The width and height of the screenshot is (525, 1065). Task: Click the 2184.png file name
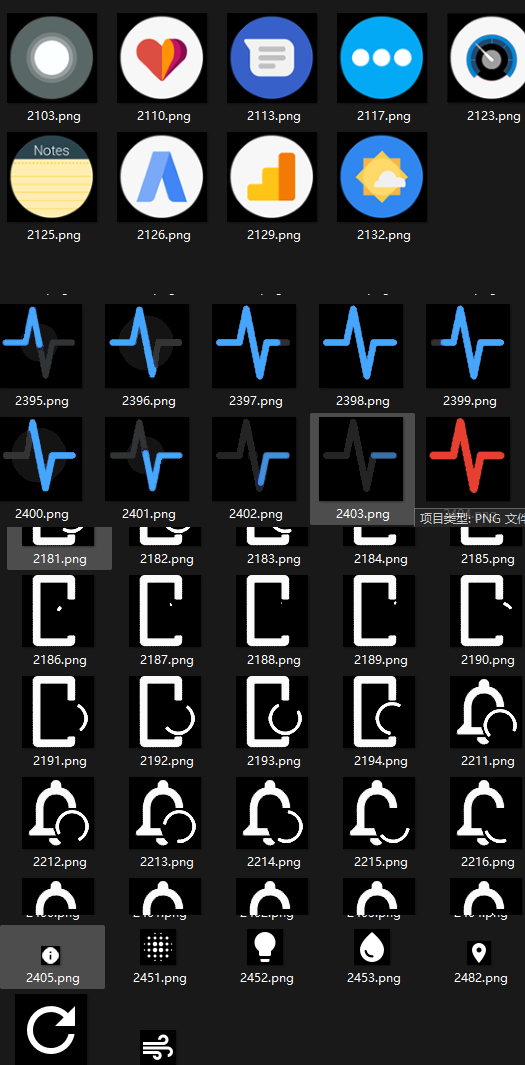380,559
